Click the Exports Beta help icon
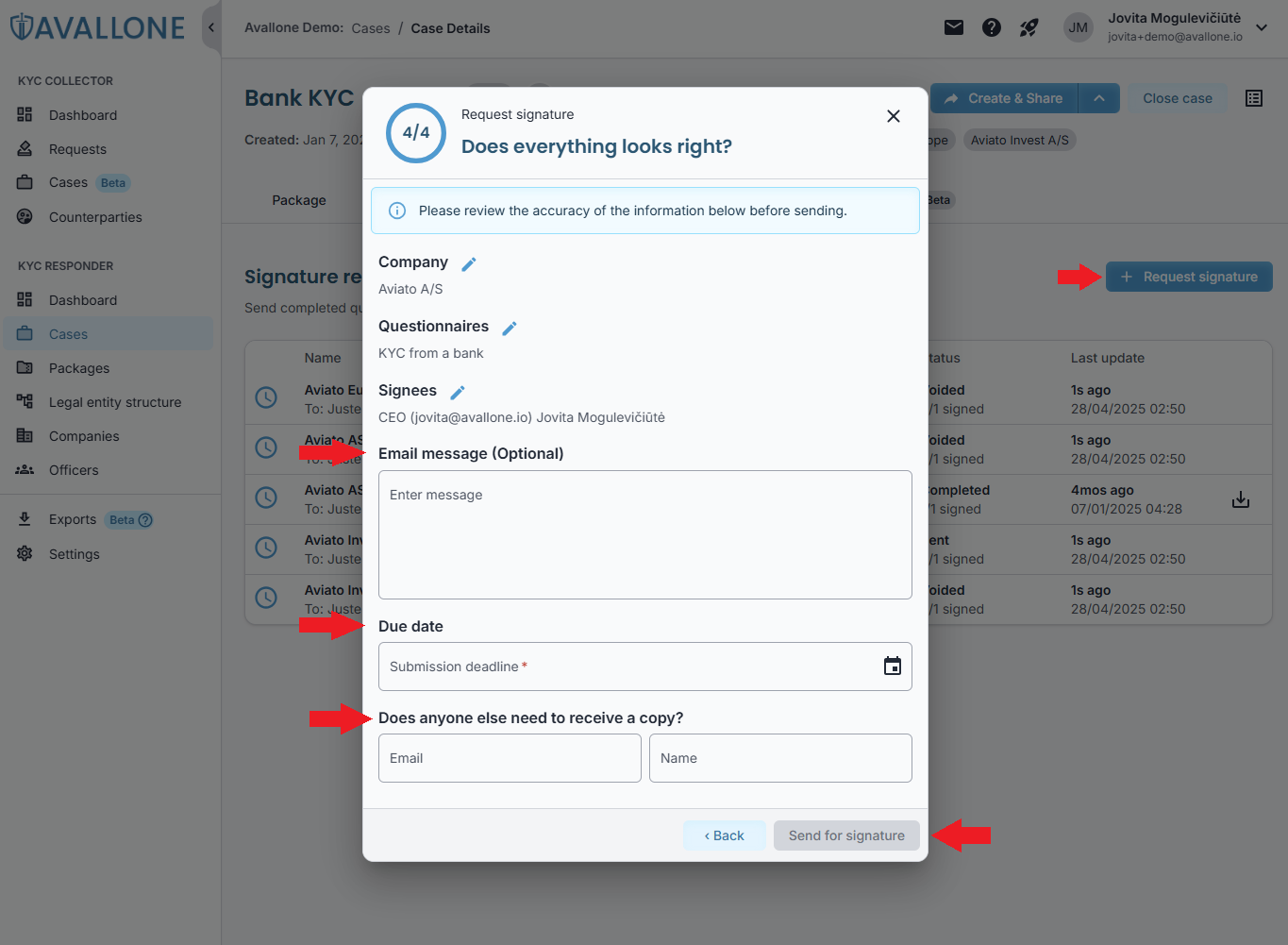Screen dimensions: 1288x945 [x=145, y=520]
